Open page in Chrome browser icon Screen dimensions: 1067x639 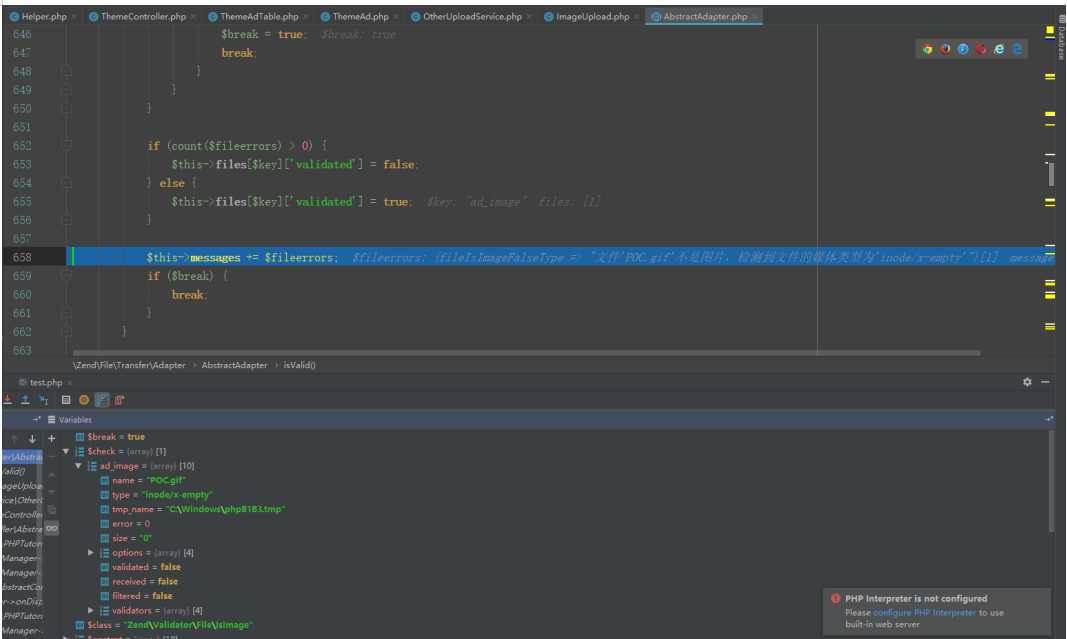(x=928, y=49)
